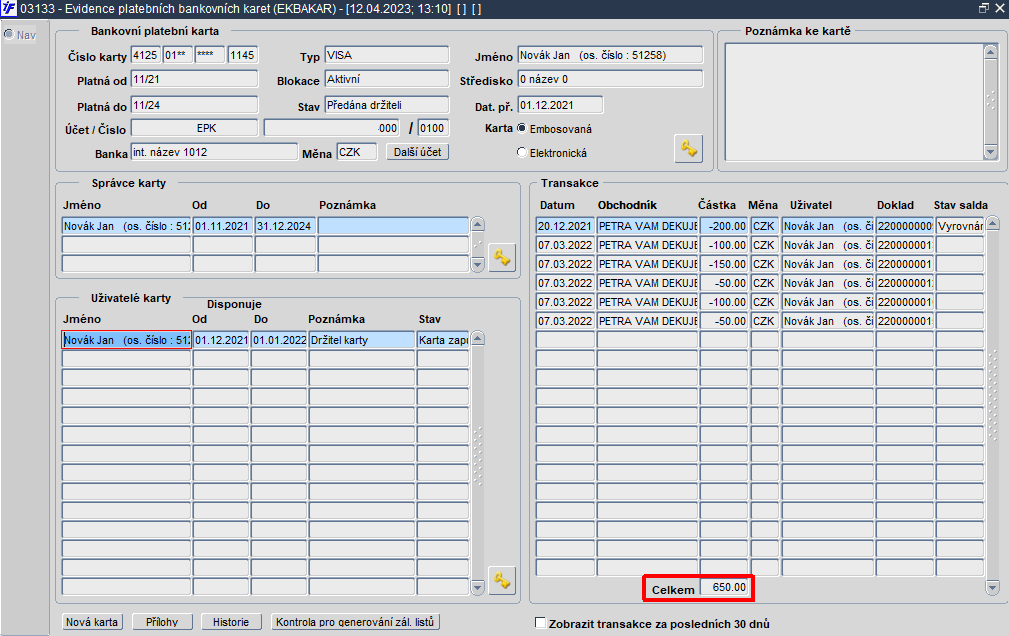Click the Nová karta button

click(92, 622)
